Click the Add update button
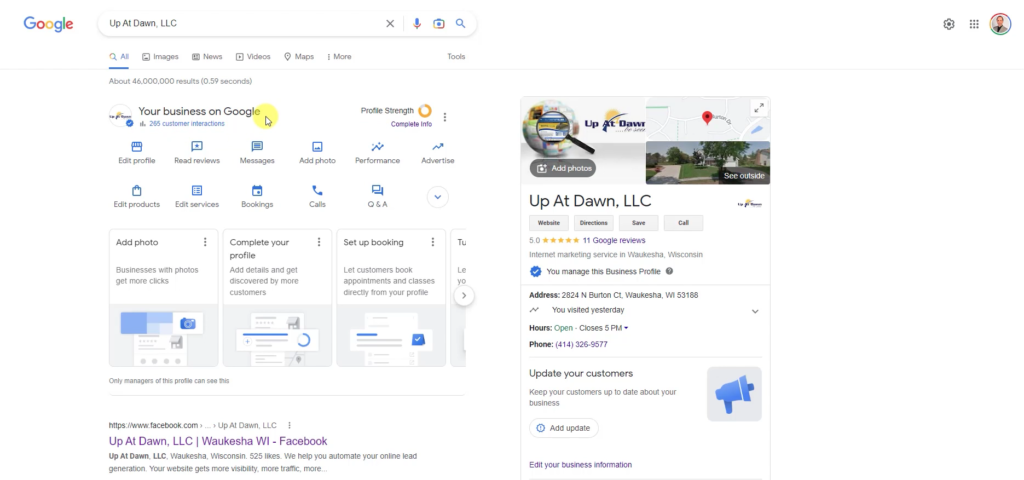Image resolution: width=1024 pixels, height=480 pixels. [563, 428]
